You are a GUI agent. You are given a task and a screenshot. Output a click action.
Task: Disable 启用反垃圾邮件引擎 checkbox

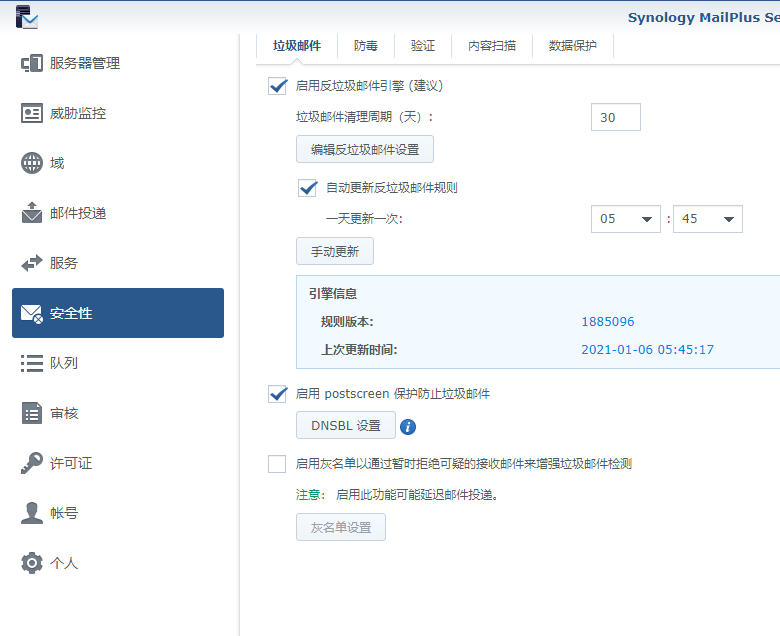pyautogui.click(x=278, y=86)
